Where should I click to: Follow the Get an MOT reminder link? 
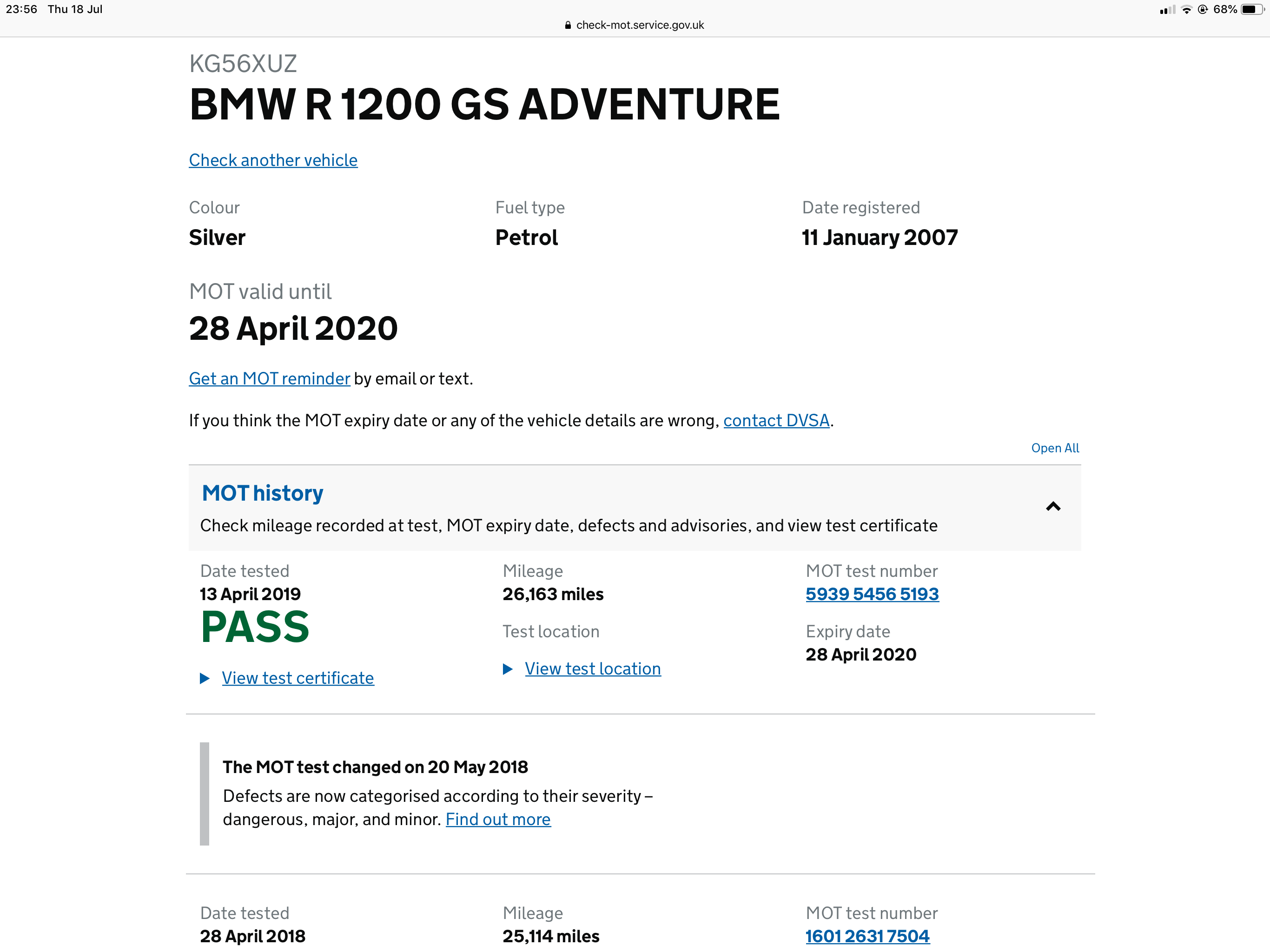[269, 379]
